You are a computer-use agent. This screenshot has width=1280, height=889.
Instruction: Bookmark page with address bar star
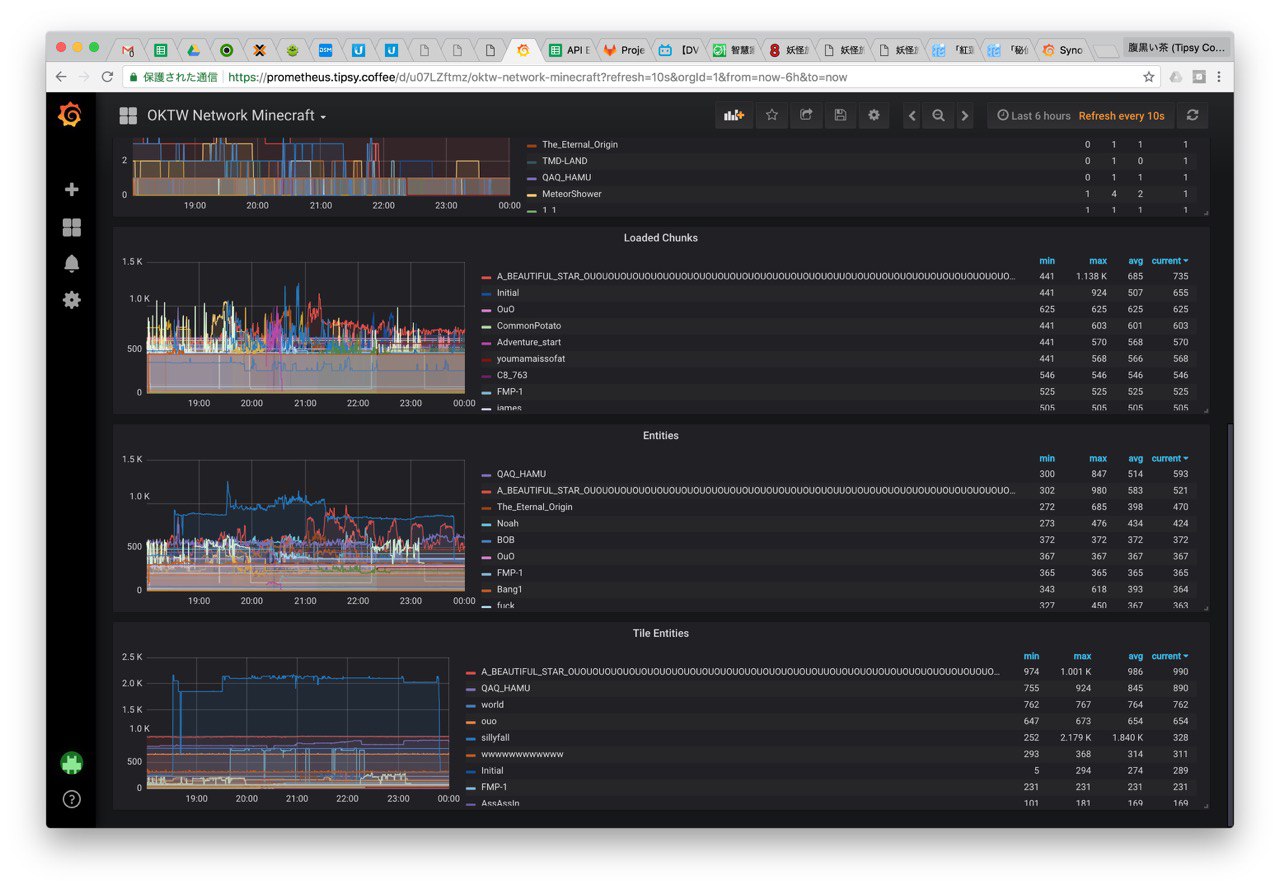(1149, 77)
